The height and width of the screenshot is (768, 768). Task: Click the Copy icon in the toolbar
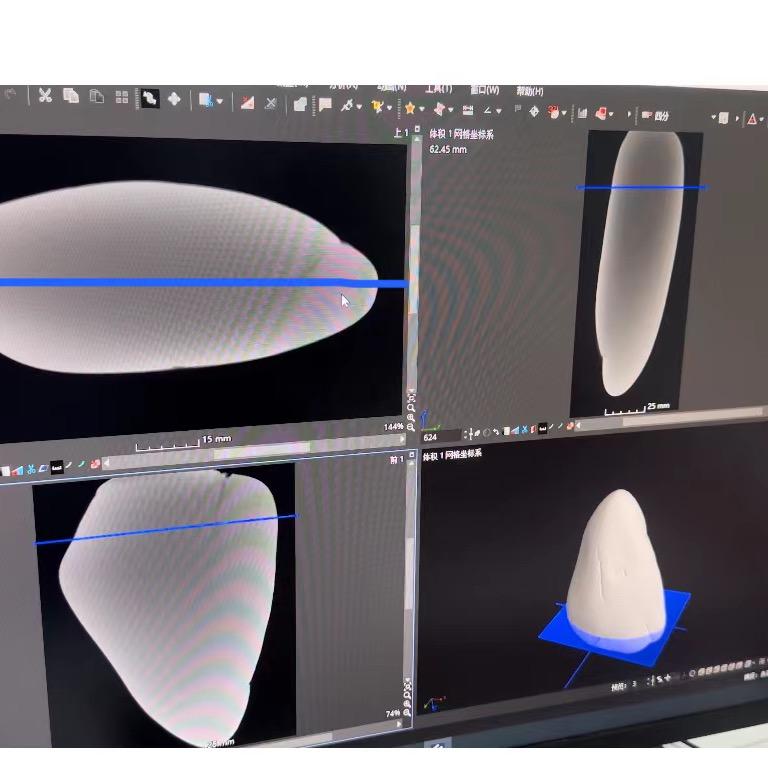click(71, 96)
